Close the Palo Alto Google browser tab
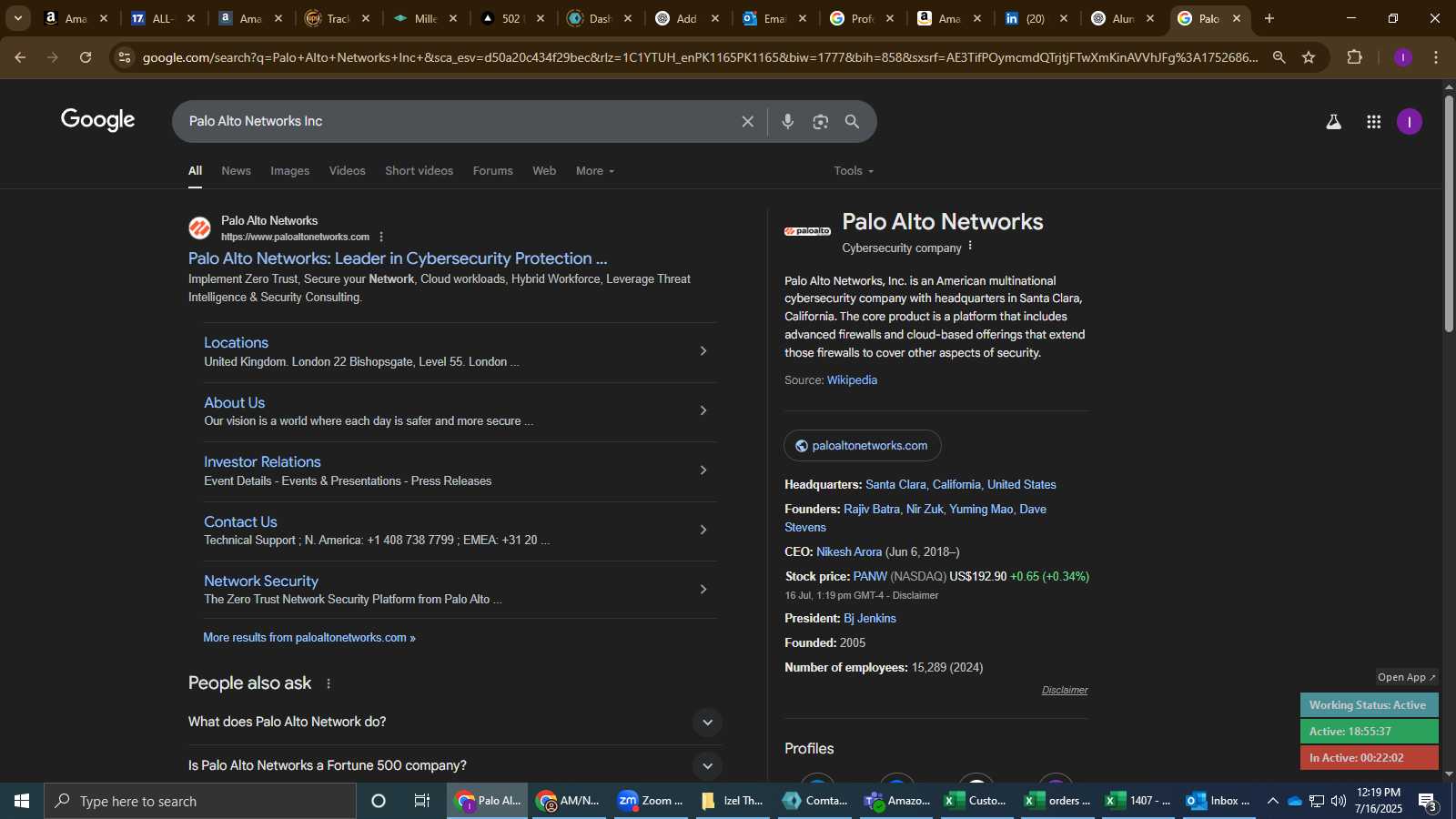 pyautogui.click(x=1236, y=18)
